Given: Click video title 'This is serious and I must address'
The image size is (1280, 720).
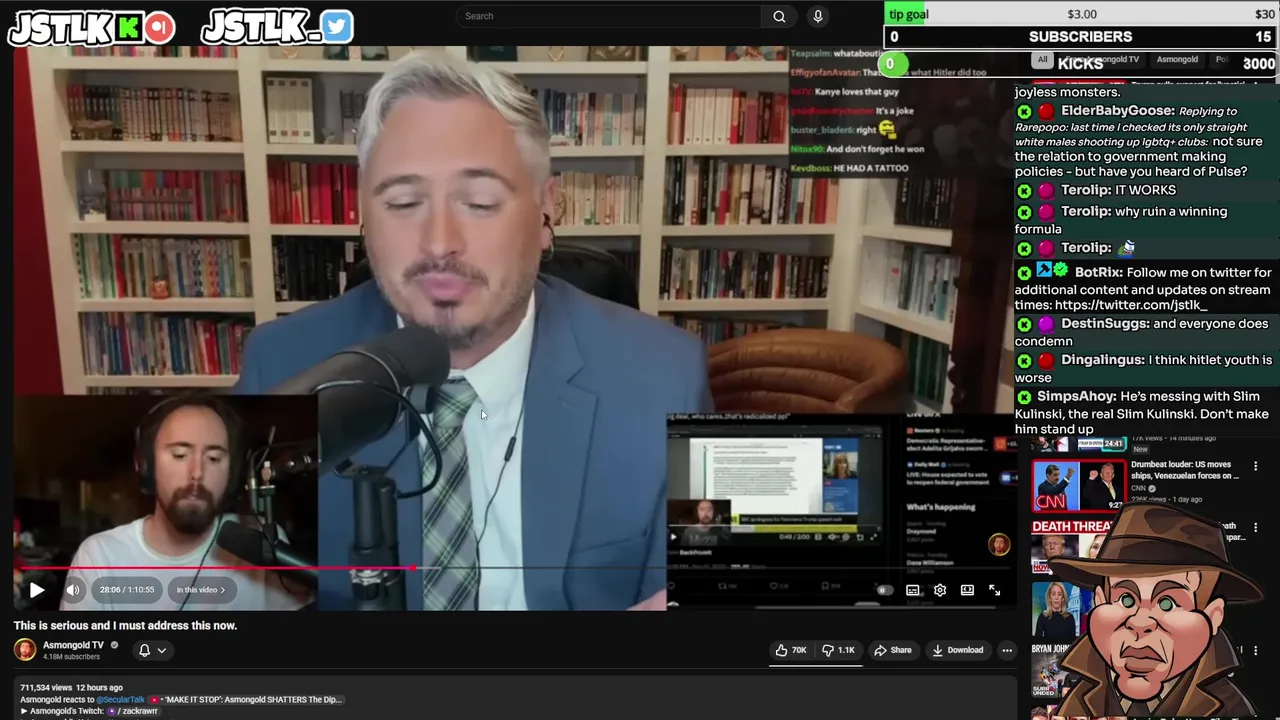Looking at the screenshot, I should (125, 625).
